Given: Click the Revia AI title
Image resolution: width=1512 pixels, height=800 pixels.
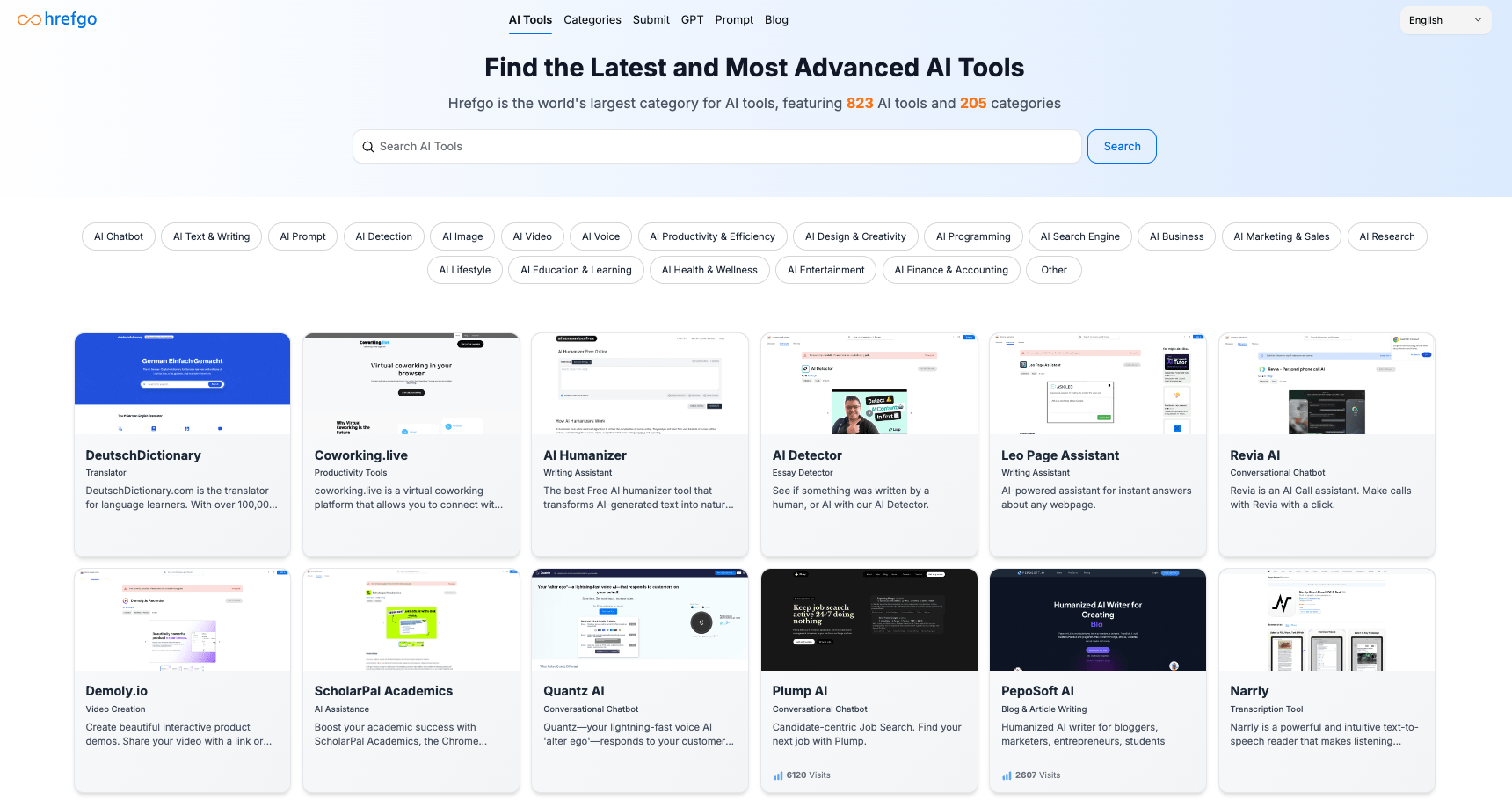Looking at the screenshot, I should (x=1255, y=455).
